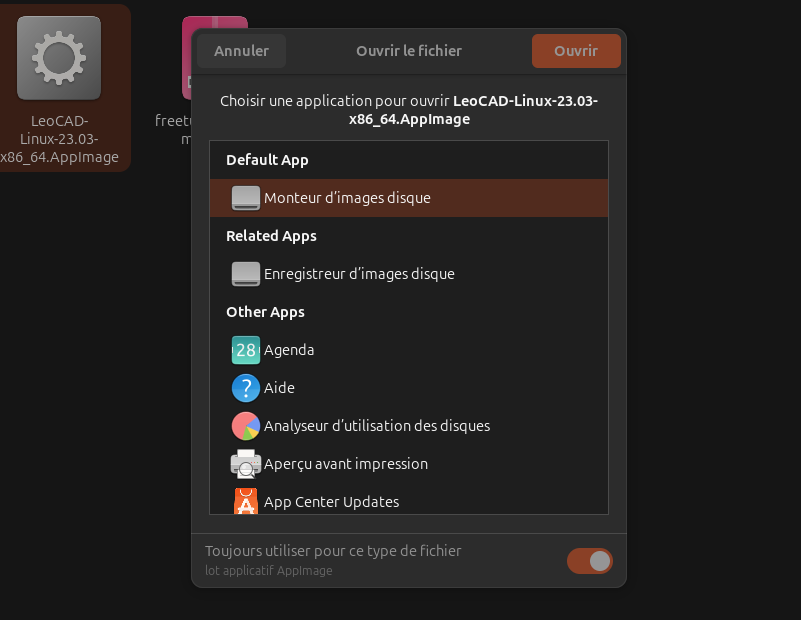Click the Monteur d'images disque drive icon
Viewport: 801px width, 620px height.
click(x=246, y=198)
